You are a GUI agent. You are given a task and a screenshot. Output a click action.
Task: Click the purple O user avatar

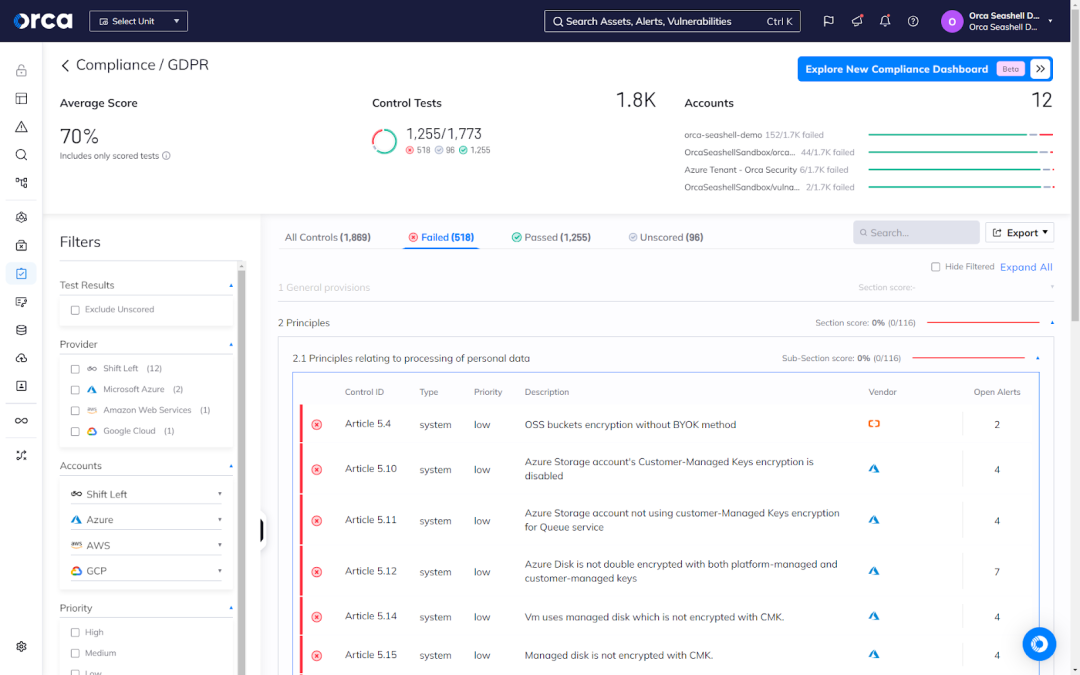click(x=952, y=21)
